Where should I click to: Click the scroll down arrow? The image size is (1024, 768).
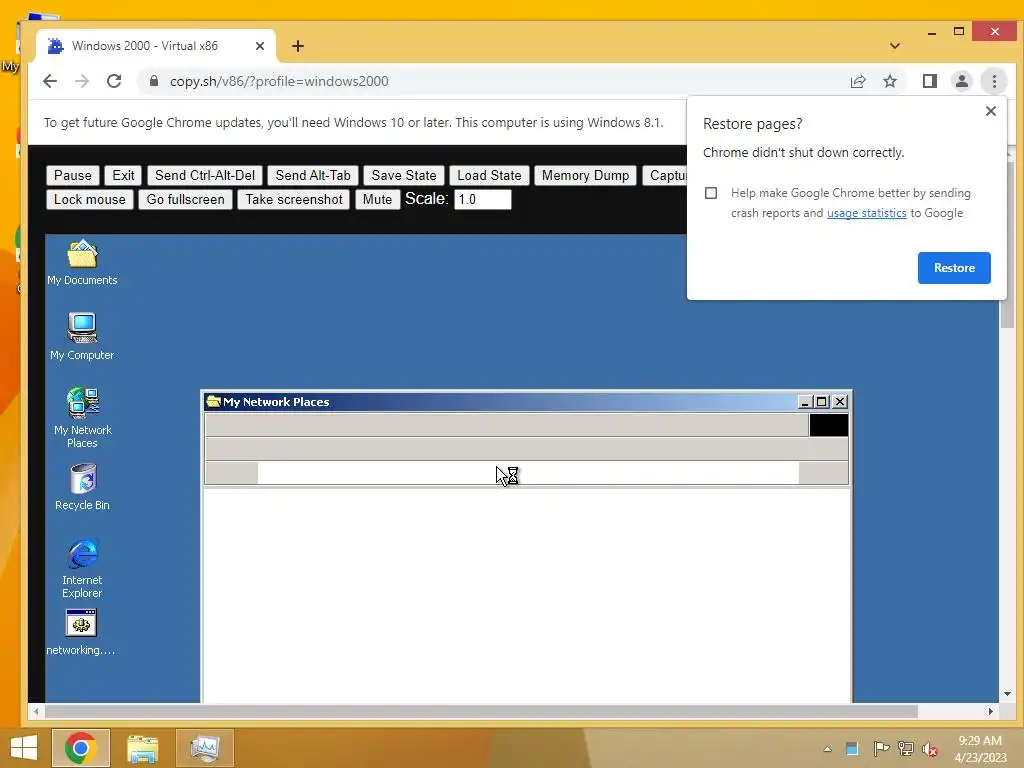1006,694
